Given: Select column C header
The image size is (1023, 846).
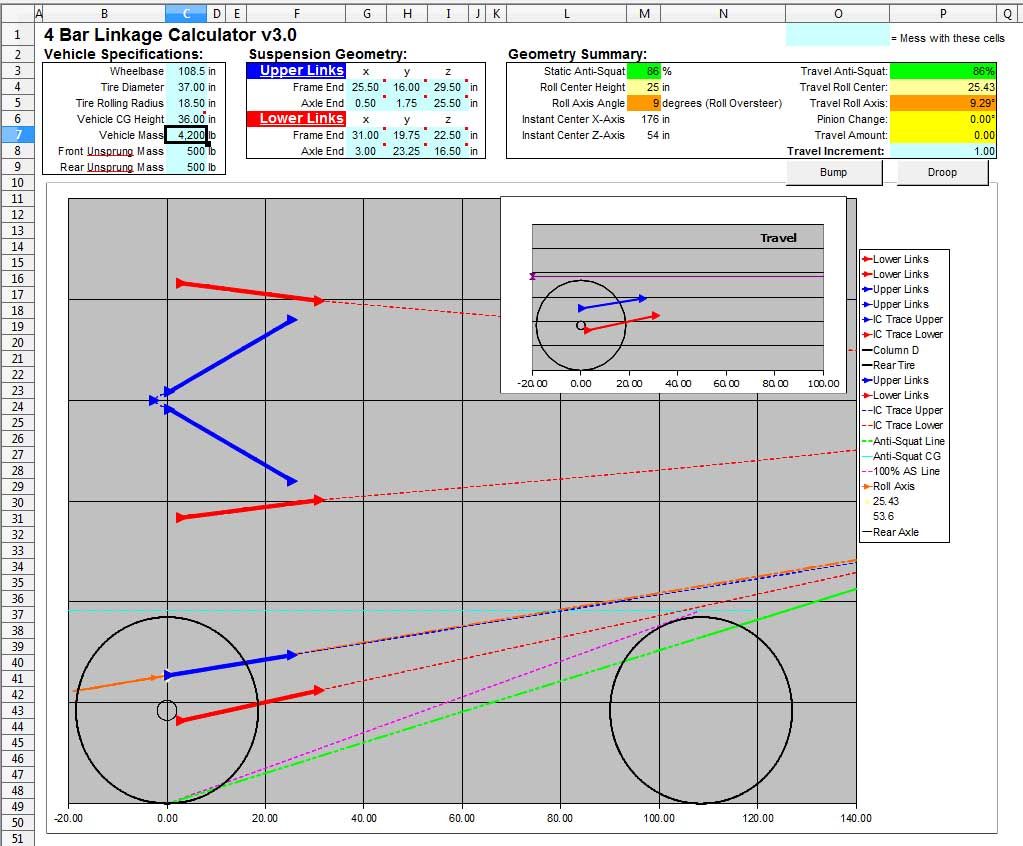Looking at the screenshot, I should (x=187, y=13).
